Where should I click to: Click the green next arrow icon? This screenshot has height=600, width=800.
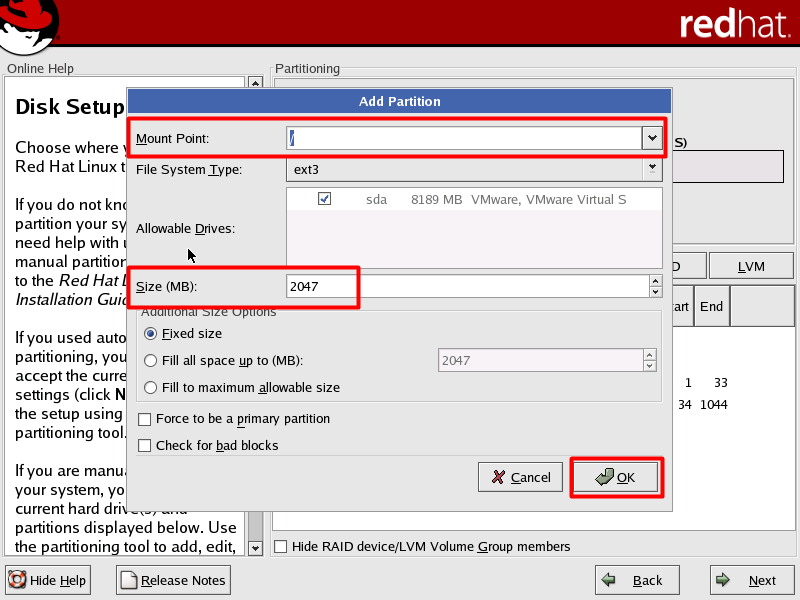pyautogui.click(x=722, y=580)
